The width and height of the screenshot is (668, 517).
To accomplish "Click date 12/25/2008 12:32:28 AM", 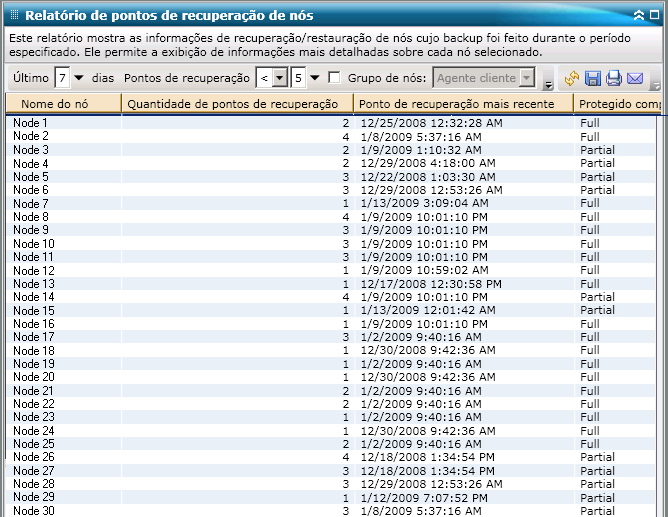I will click(x=432, y=123).
